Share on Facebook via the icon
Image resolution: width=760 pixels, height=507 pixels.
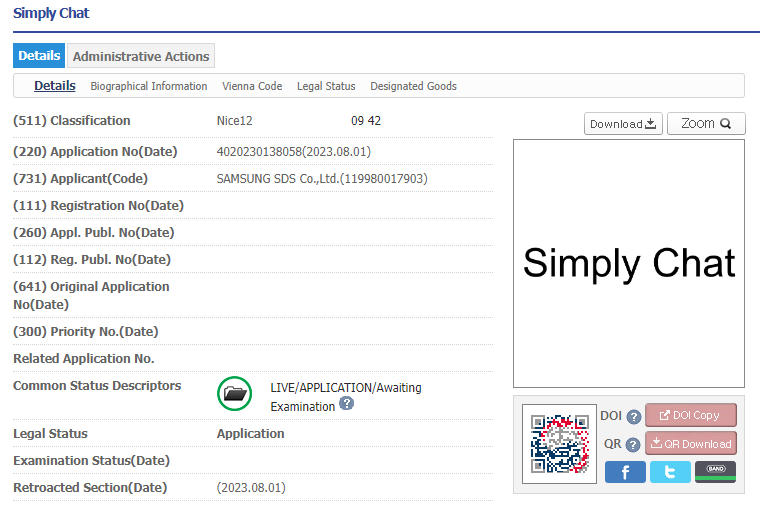[625, 472]
